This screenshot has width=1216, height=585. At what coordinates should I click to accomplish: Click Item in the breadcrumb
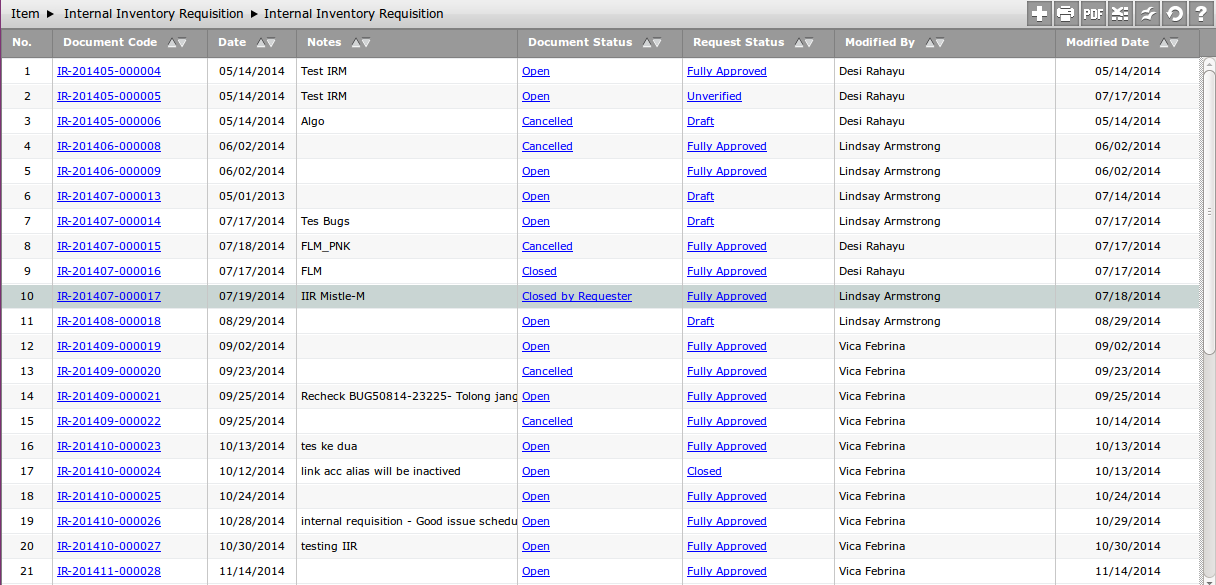point(25,14)
